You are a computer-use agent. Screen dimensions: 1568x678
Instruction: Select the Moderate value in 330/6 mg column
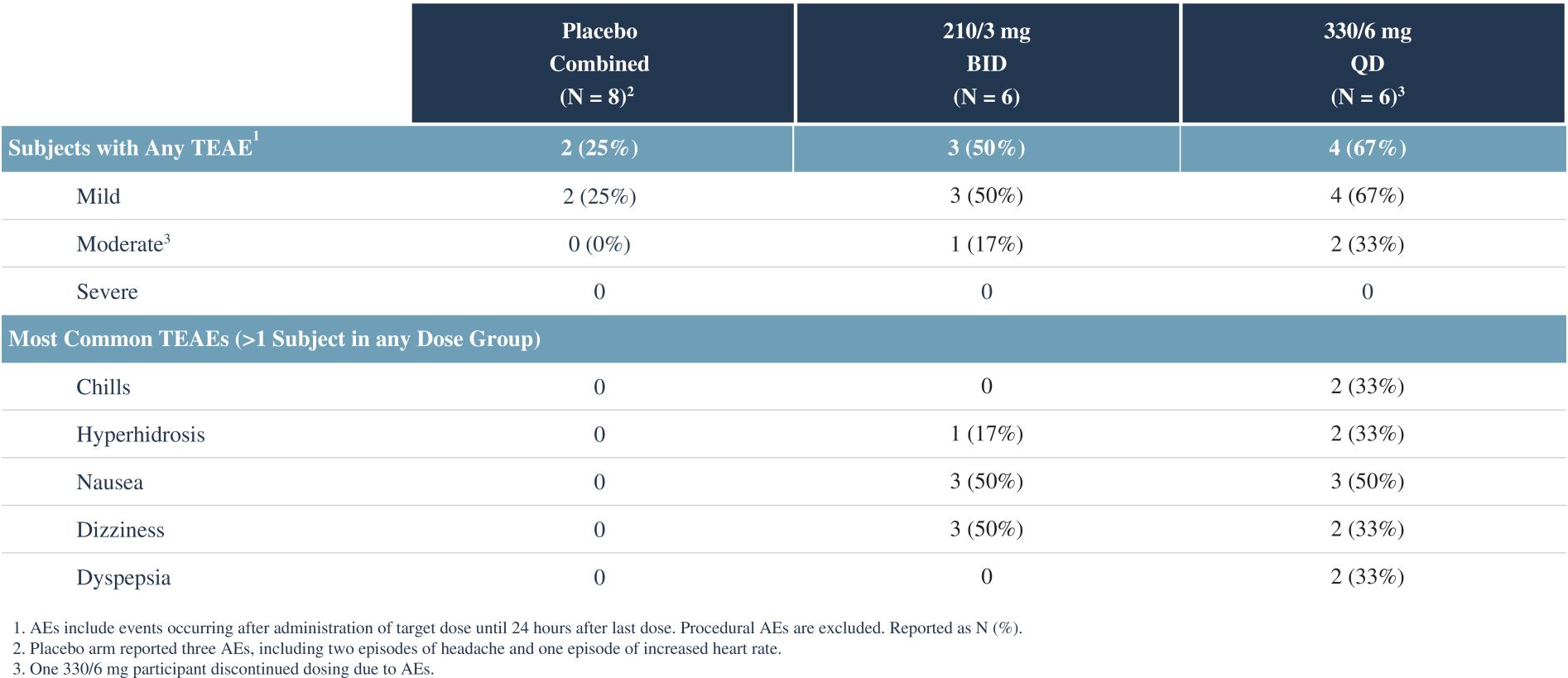click(1367, 244)
